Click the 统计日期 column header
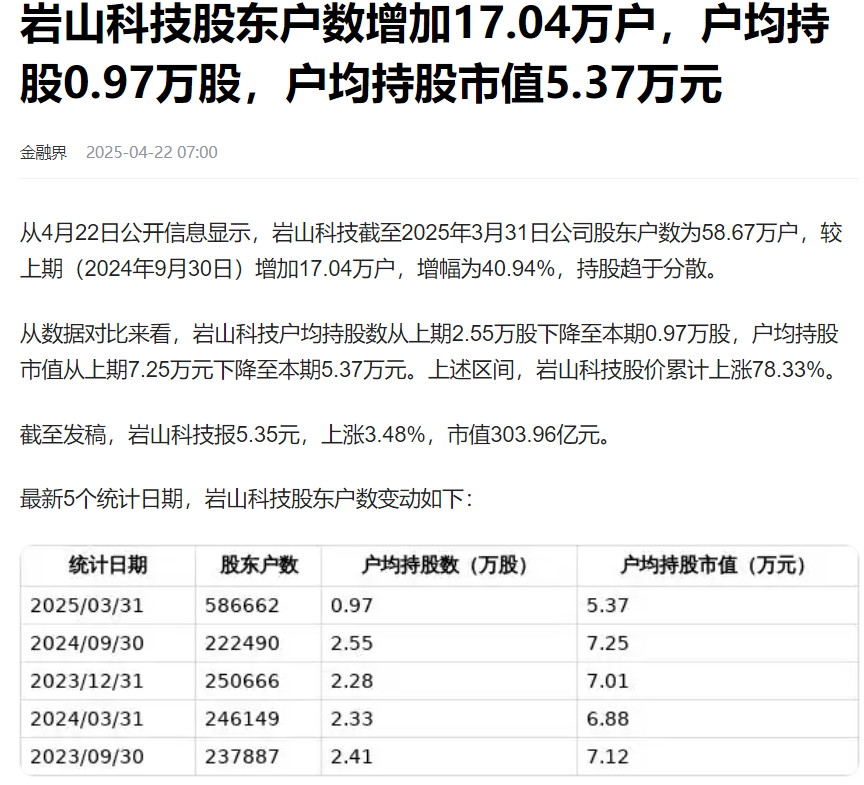The width and height of the screenshot is (864, 785). tap(108, 565)
